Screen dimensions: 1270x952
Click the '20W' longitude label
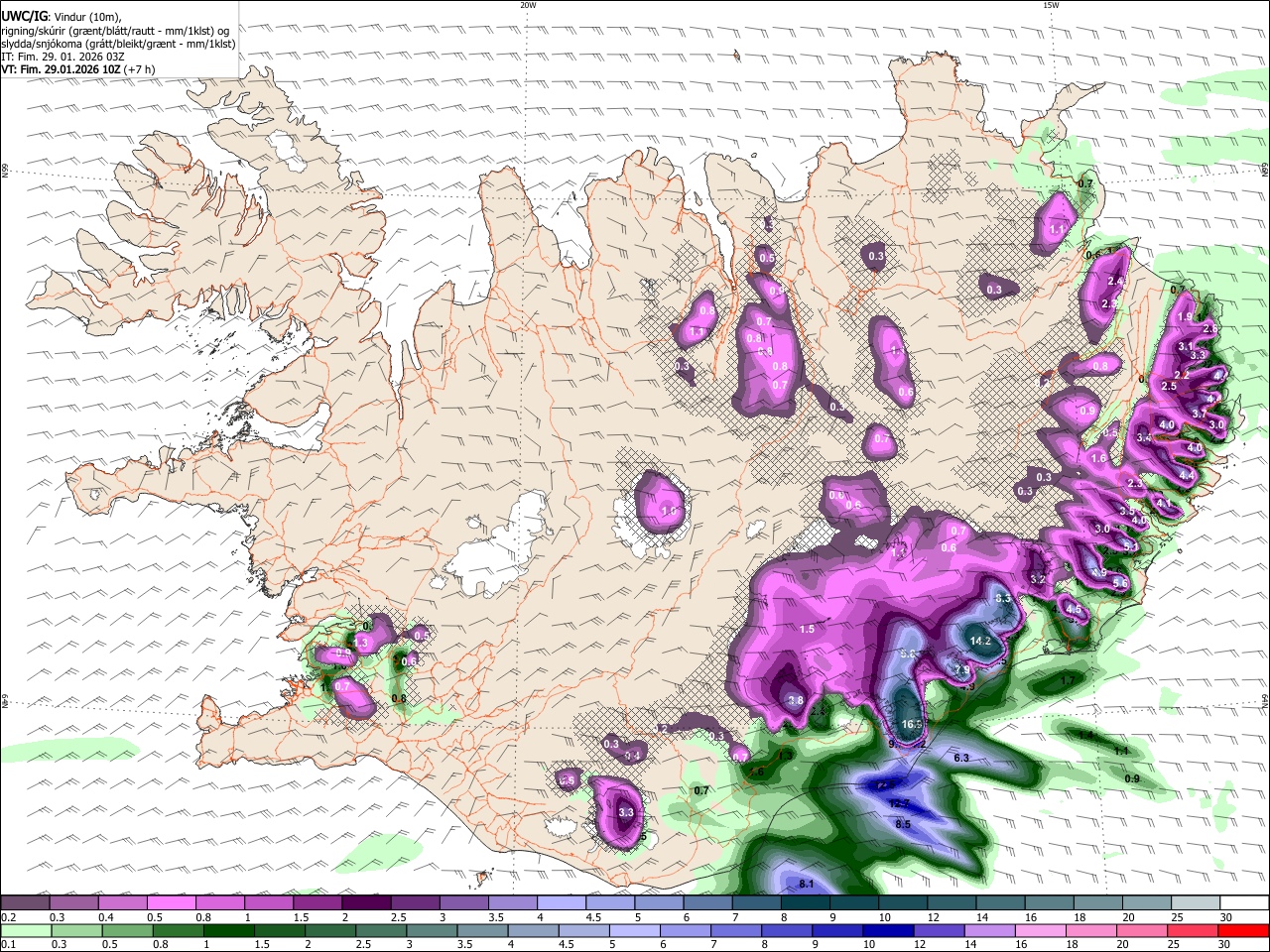(x=528, y=5)
